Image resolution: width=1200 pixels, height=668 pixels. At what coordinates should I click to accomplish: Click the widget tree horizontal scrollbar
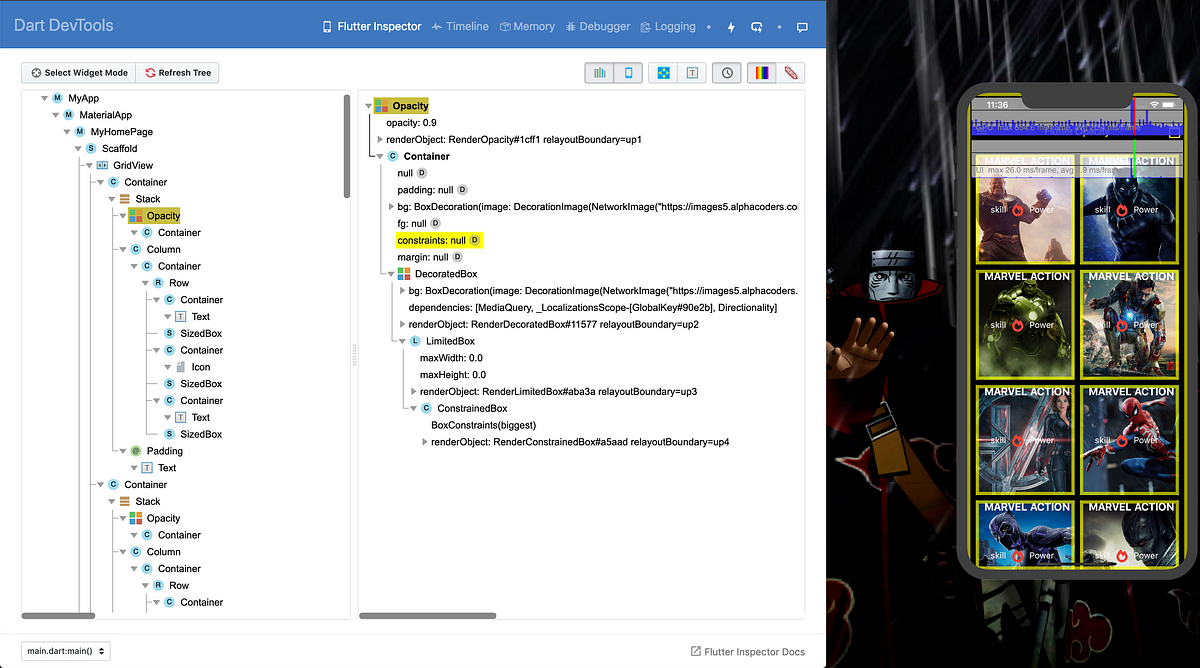point(56,616)
